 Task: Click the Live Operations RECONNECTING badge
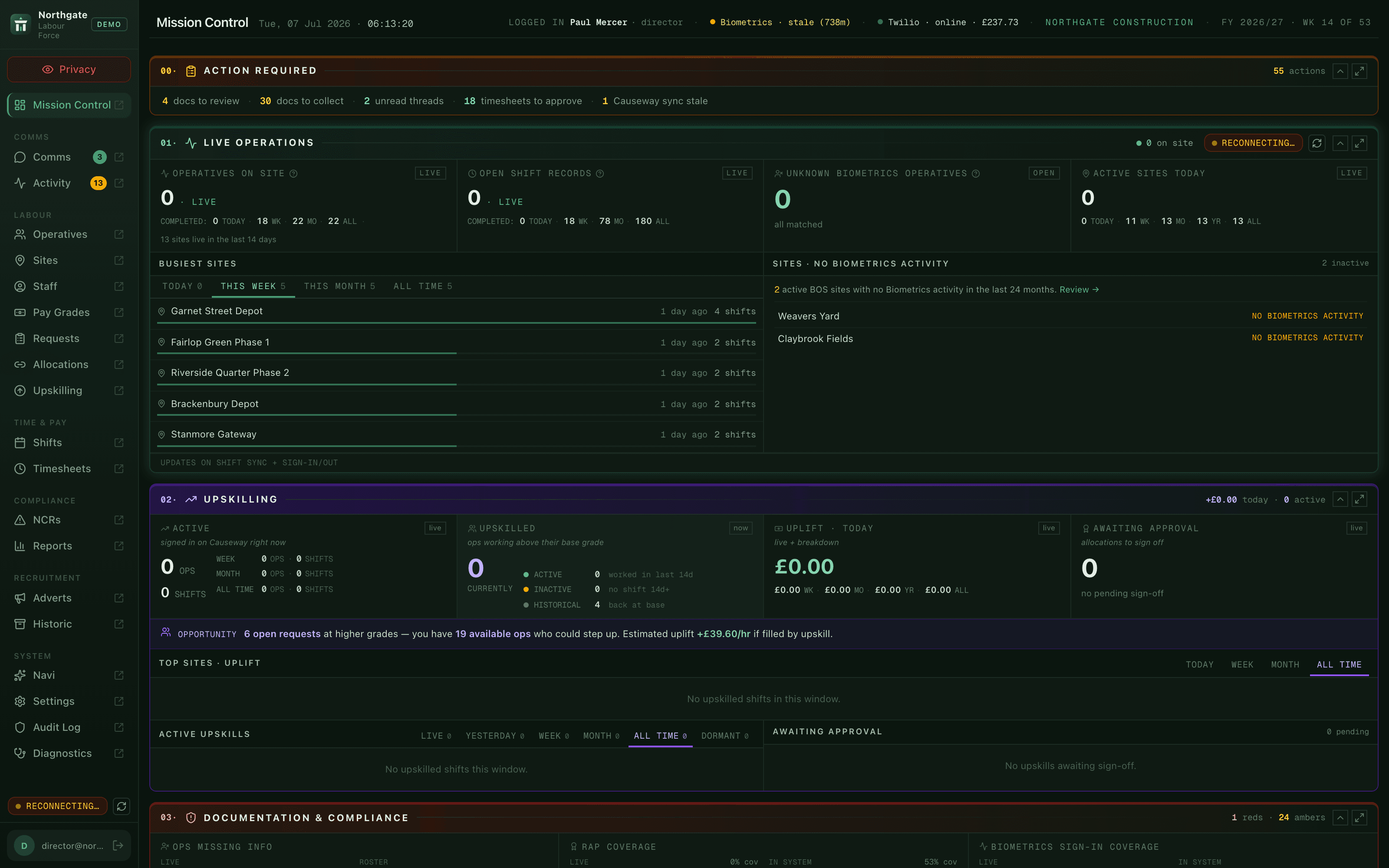coord(1253,143)
